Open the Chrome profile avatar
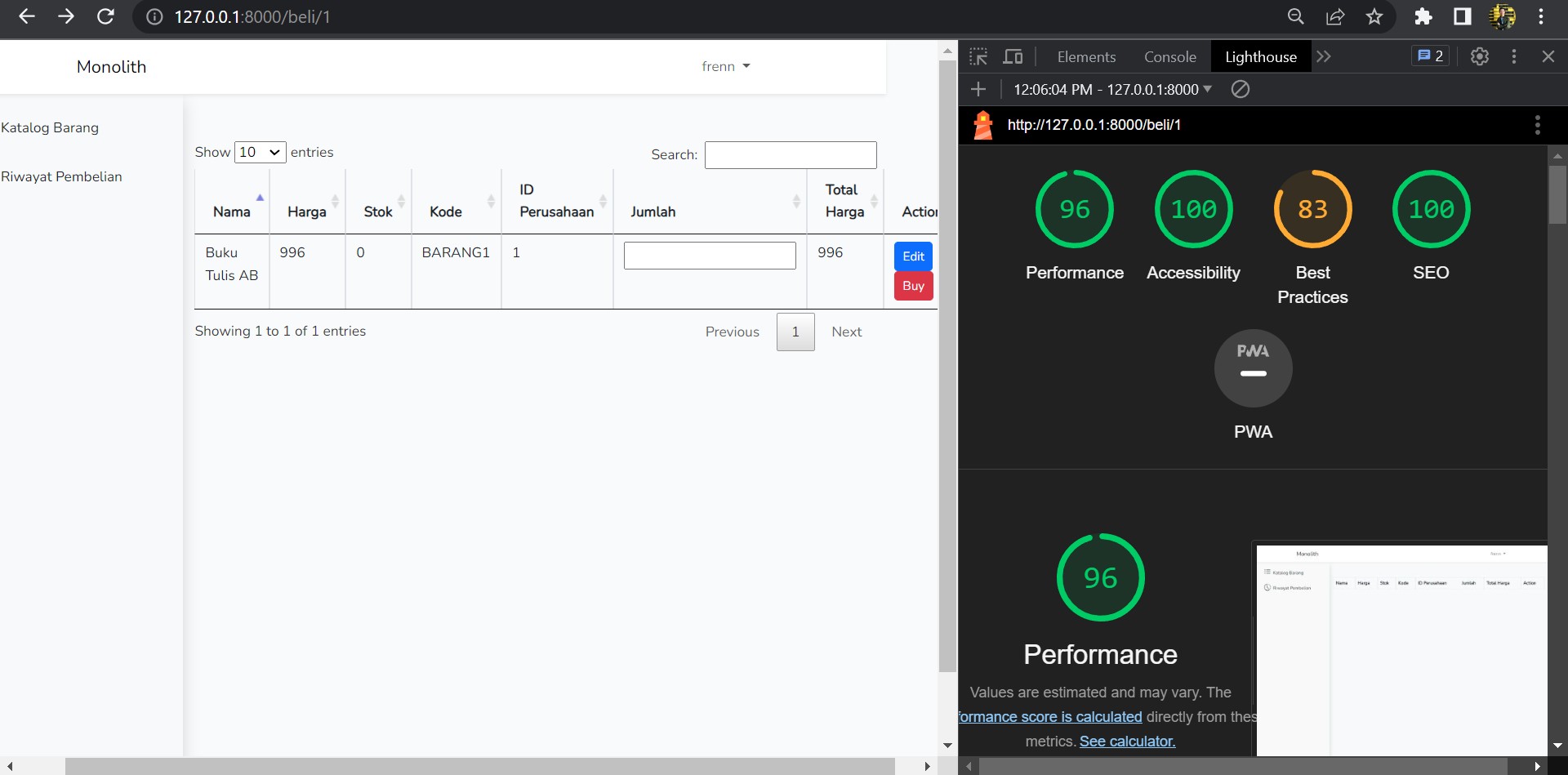Viewport: 1568px width, 775px height. pos(1502,16)
